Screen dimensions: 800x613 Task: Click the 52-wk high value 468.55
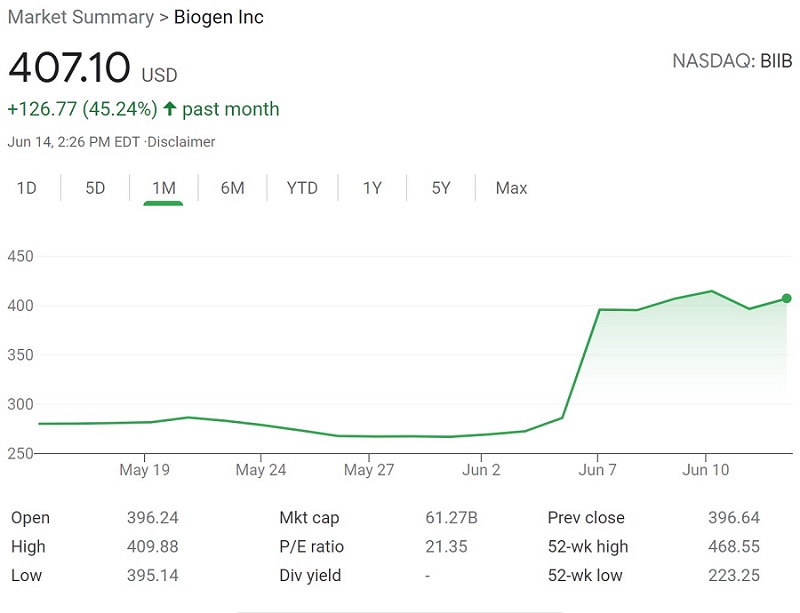coord(734,547)
